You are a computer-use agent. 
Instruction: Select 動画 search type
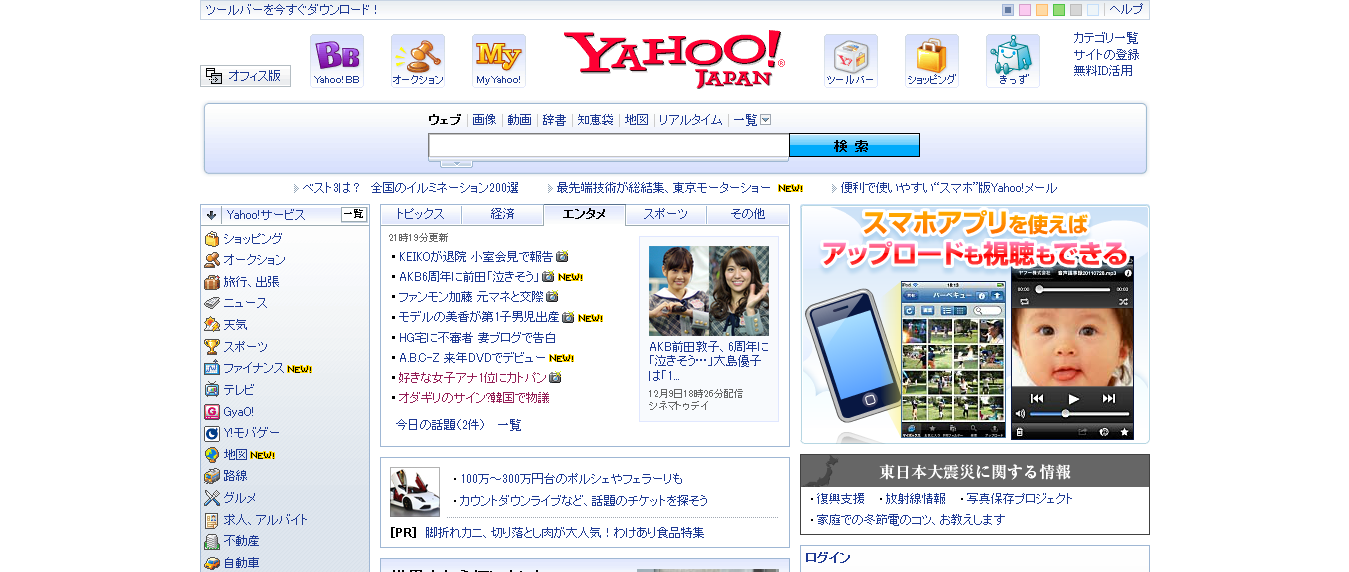[520, 120]
